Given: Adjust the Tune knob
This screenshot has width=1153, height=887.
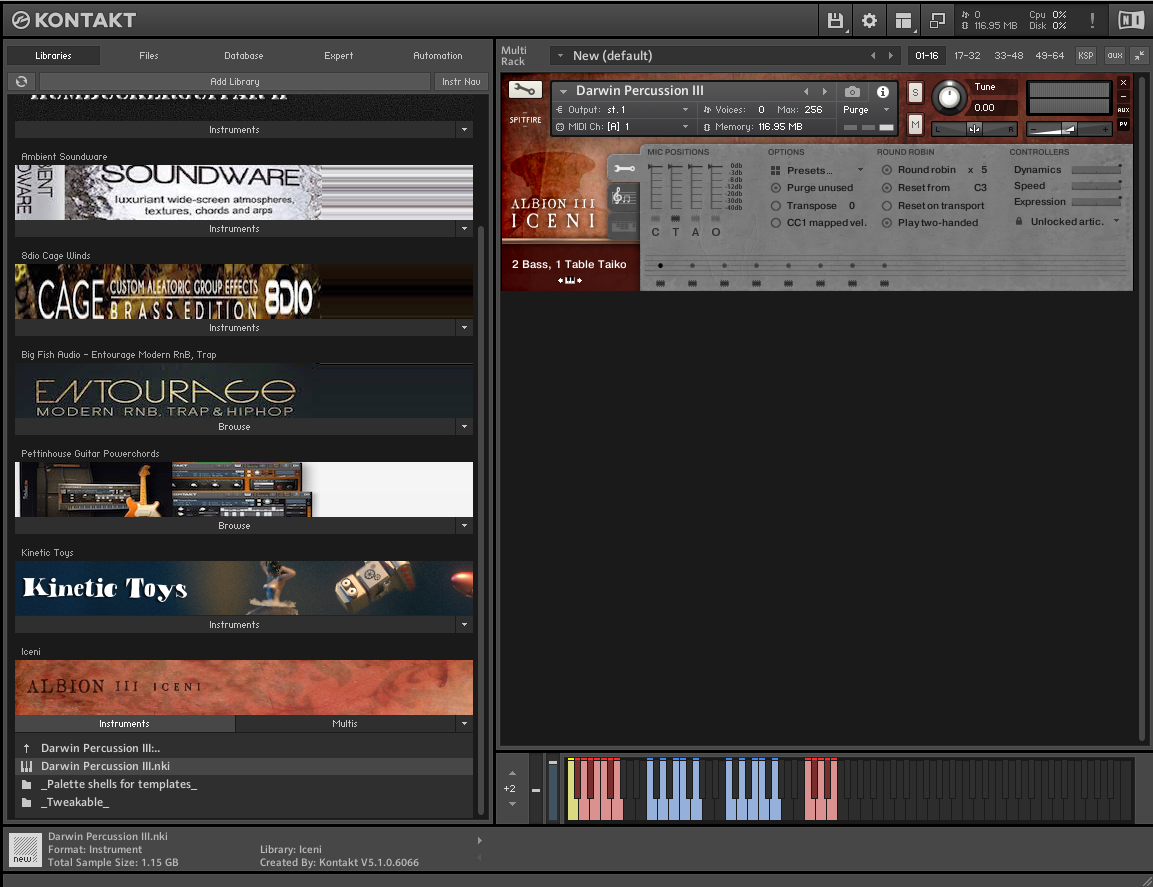Looking at the screenshot, I should click(949, 97).
